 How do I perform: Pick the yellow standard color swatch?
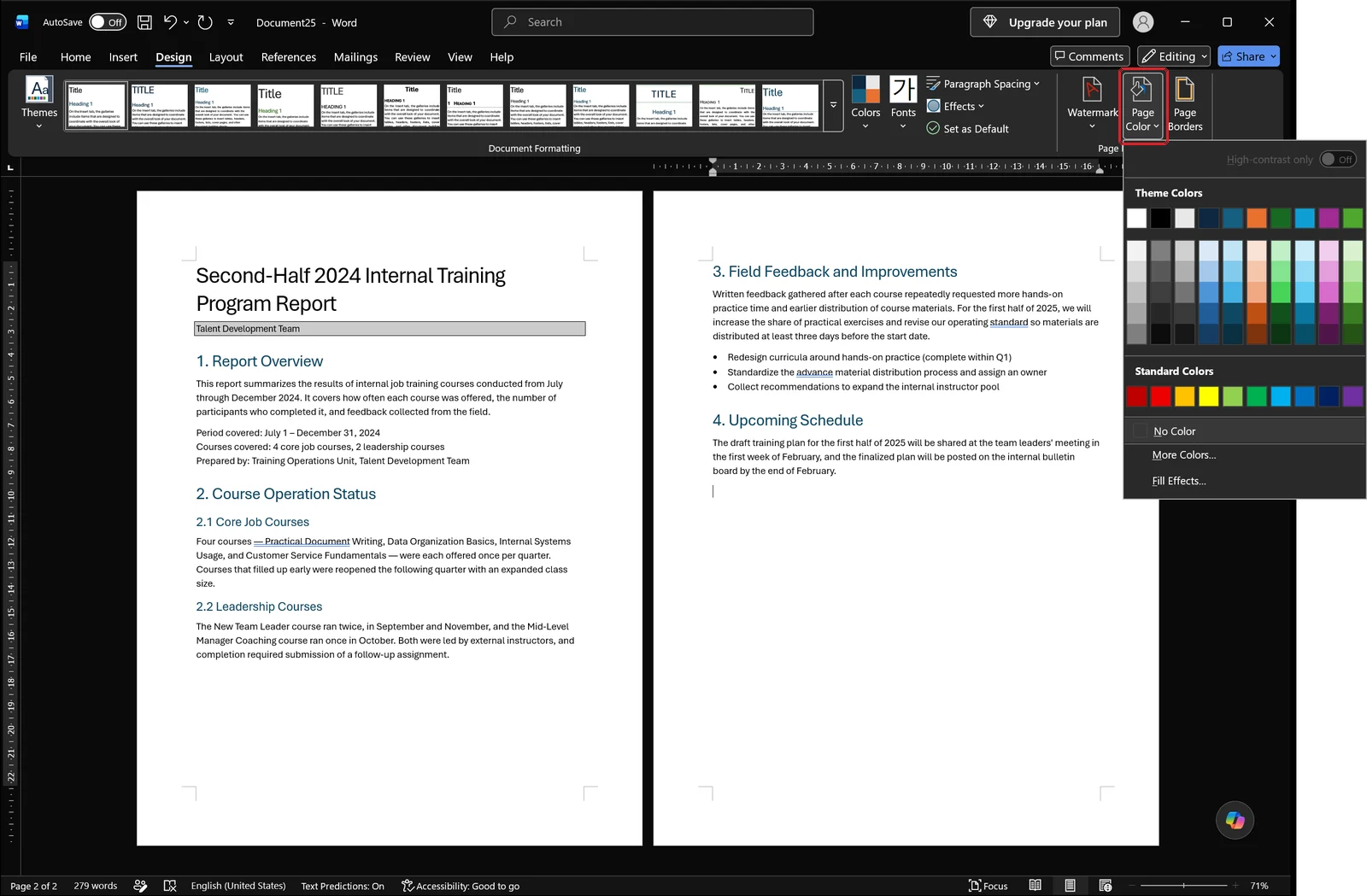[1208, 396]
